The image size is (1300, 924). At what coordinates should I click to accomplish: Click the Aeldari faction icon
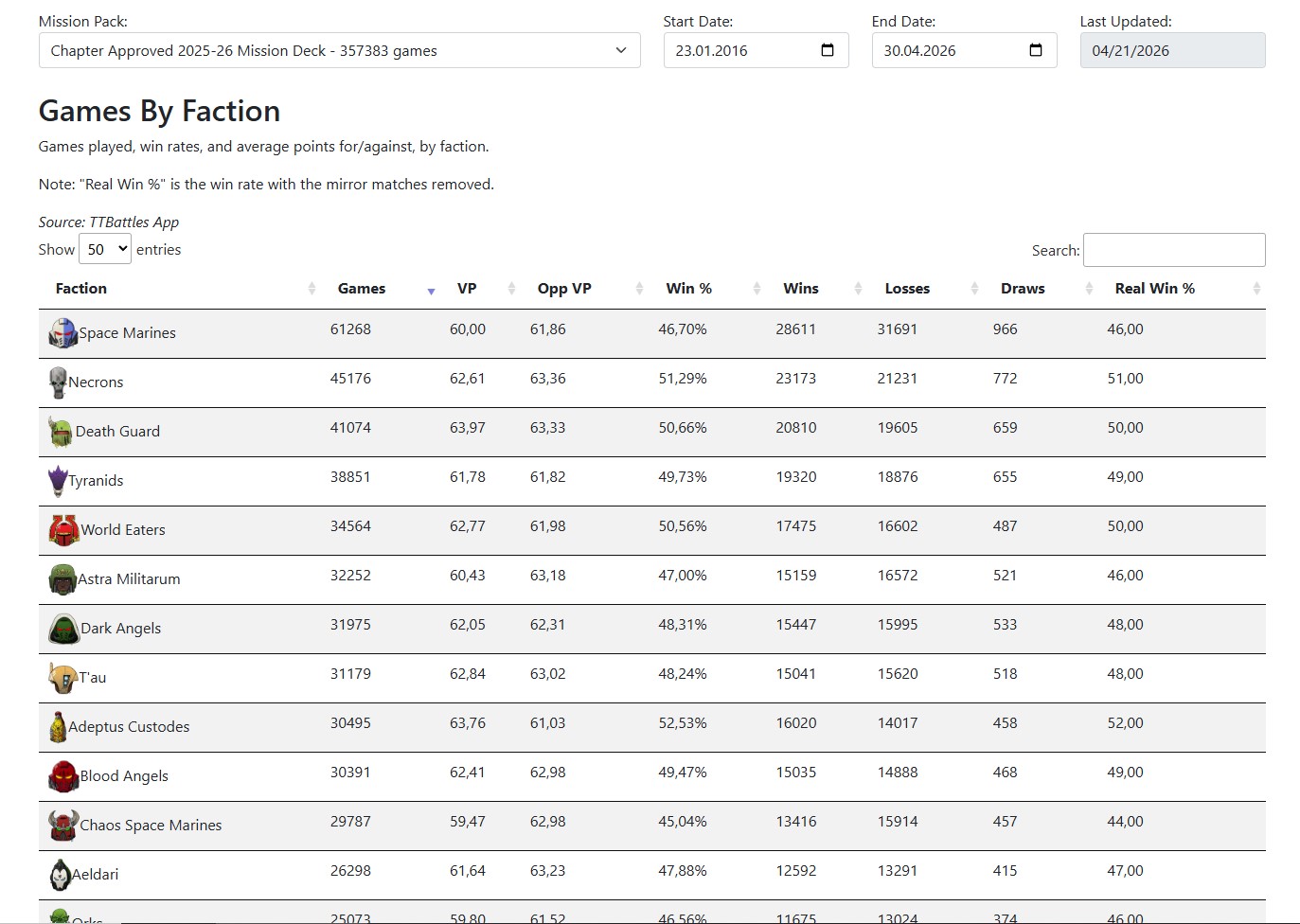point(60,875)
